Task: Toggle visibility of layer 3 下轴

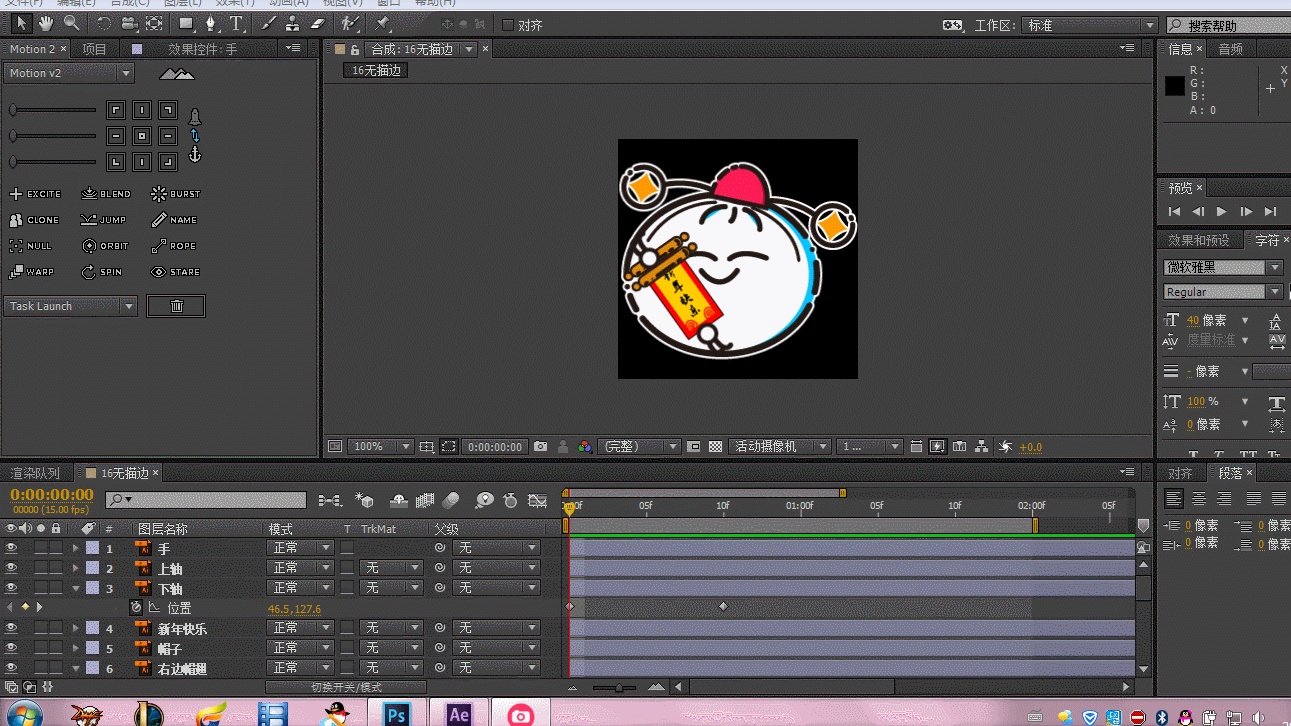Action: point(11,588)
